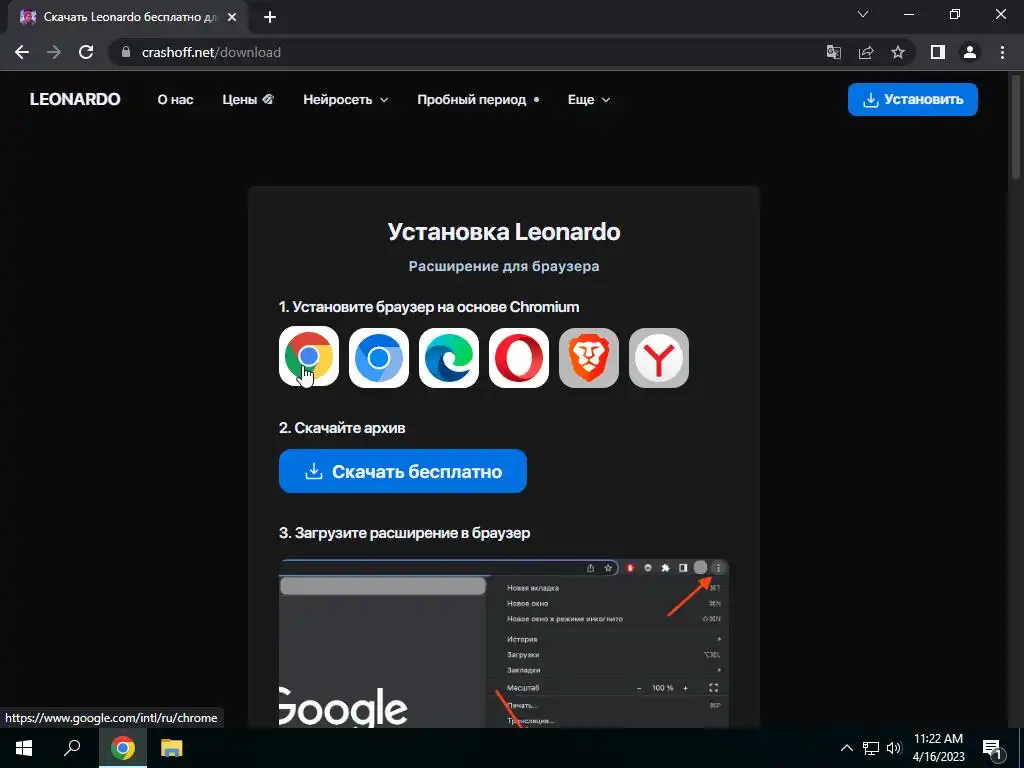This screenshot has height=768, width=1024.
Task: Click the 'Скачать бесплатно' download button
Action: [402, 471]
